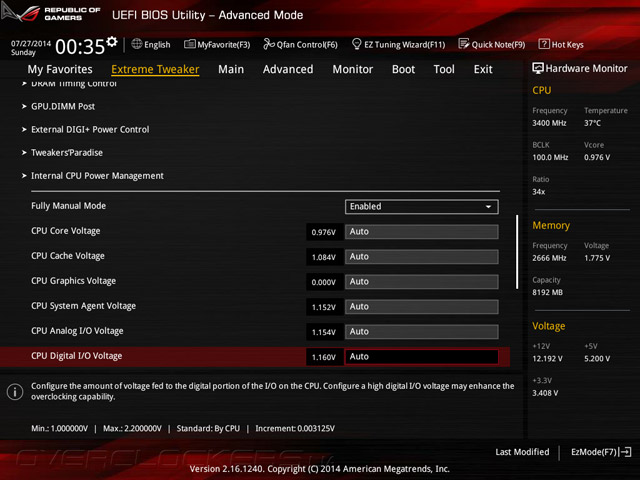Viewport: 640px width, 480px height.
Task: Click the MyFavorite folder icon
Action: (x=190, y=44)
